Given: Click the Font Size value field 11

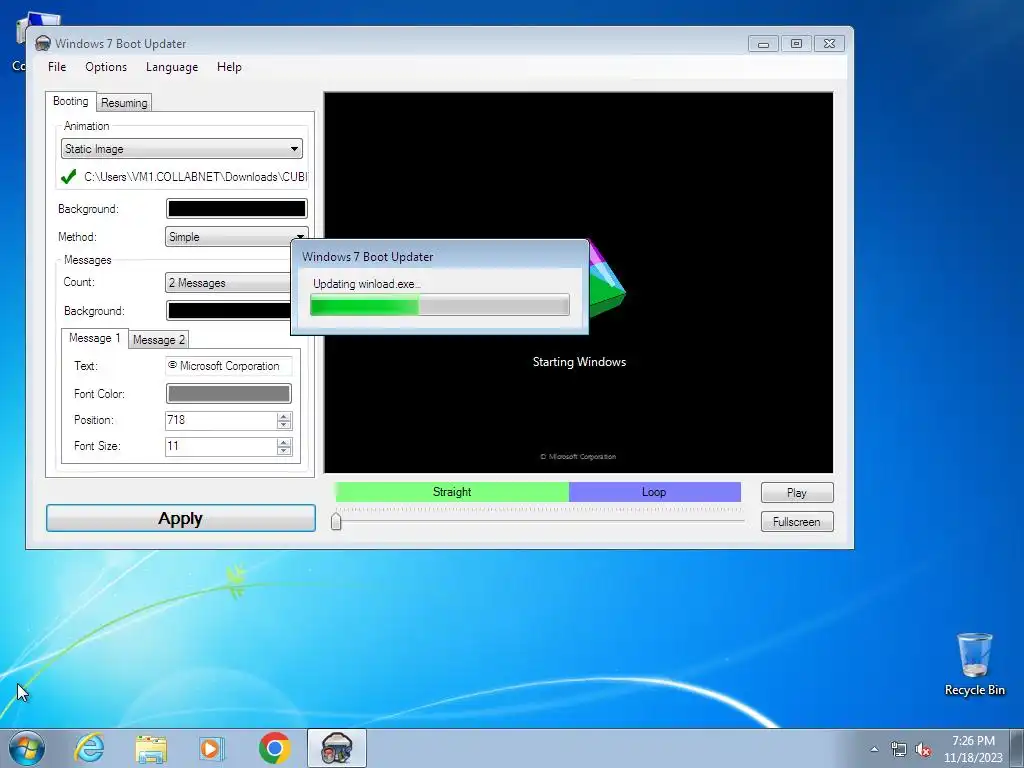Looking at the screenshot, I should pos(221,446).
